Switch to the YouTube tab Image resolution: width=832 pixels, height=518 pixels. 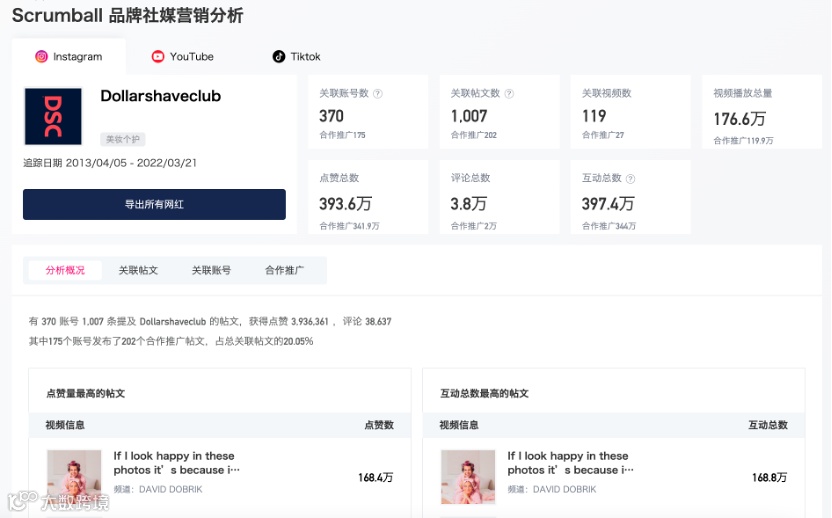[183, 56]
